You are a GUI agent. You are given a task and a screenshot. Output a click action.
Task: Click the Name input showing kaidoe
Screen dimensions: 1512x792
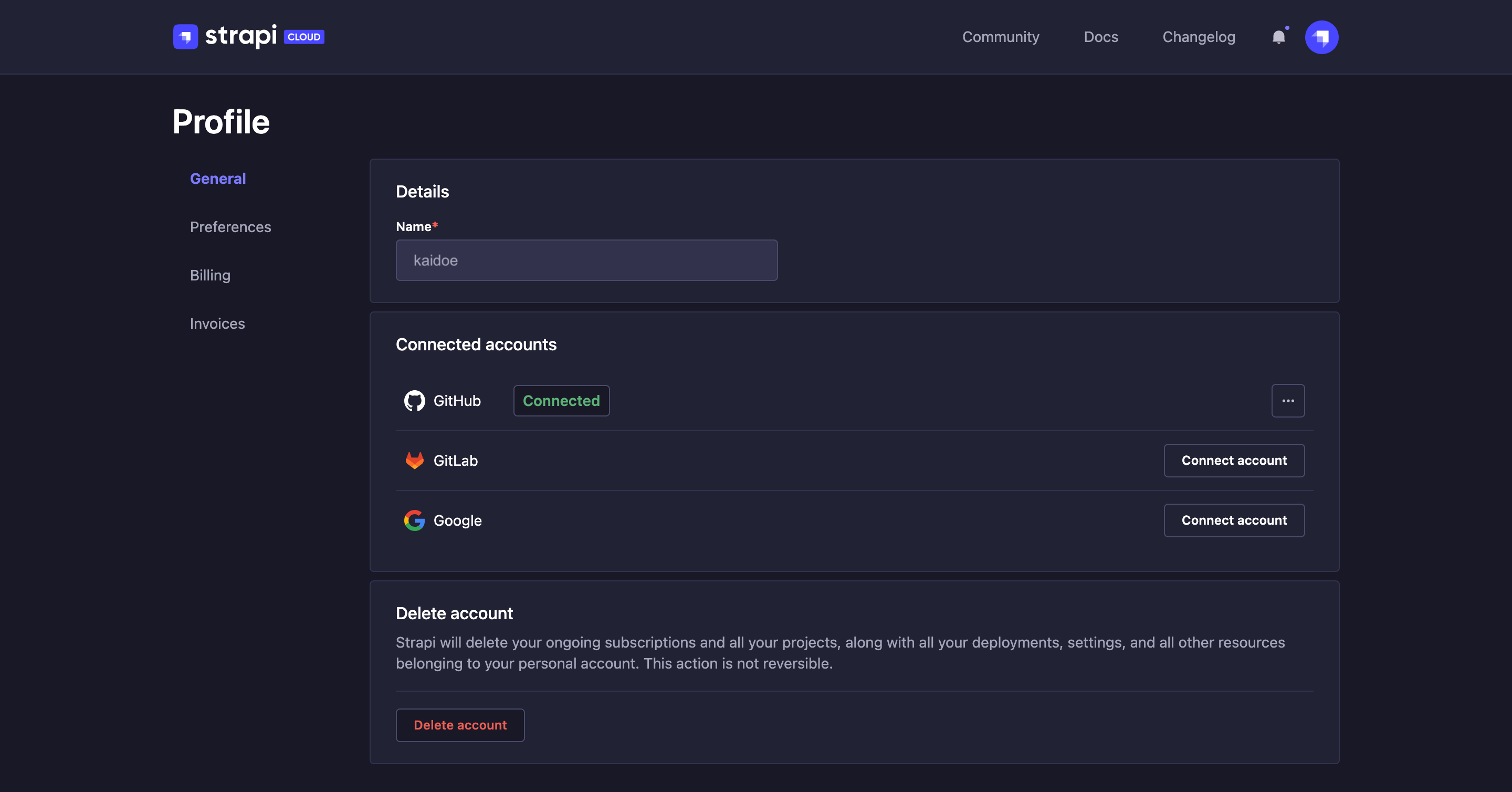[x=586, y=260]
